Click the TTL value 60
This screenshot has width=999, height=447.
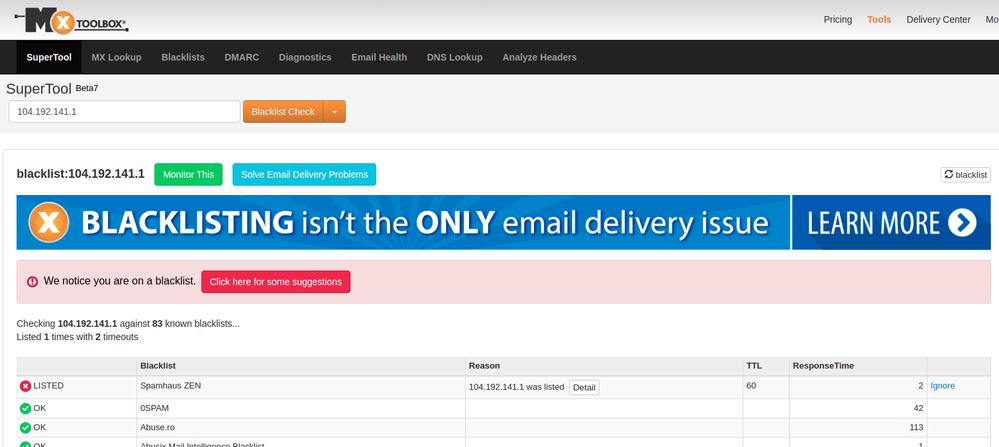(x=751, y=385)
